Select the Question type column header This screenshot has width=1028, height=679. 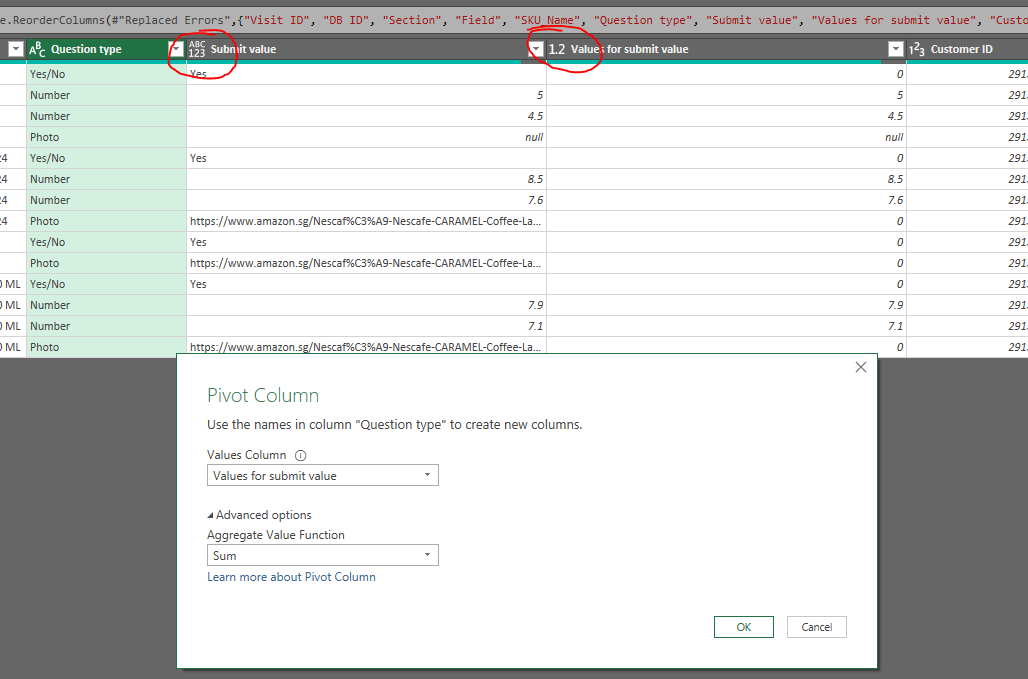pos(106,49)
